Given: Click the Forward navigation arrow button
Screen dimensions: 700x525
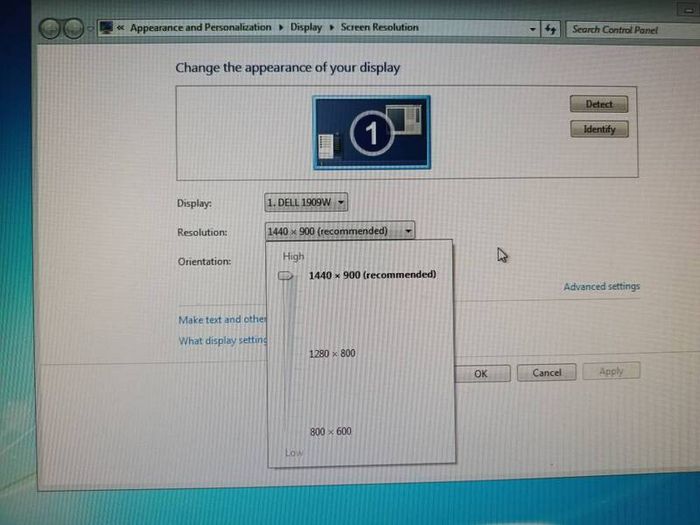Looking at the screenshot, I should point(73,29).
